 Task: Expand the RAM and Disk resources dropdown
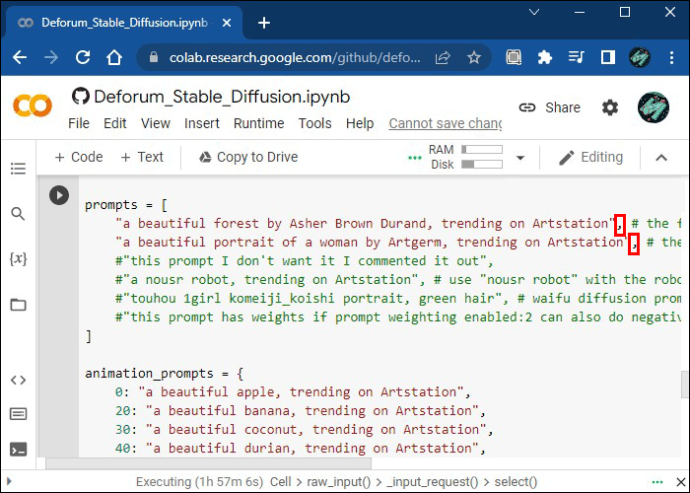[520, 158]
